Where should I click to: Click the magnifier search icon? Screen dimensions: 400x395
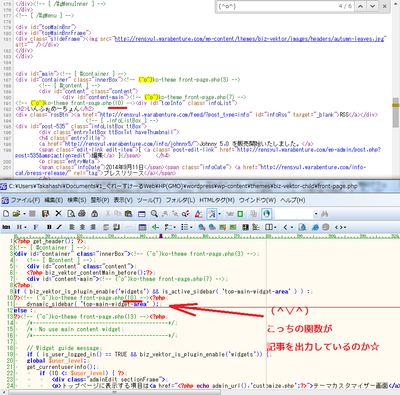click(154, 214)
